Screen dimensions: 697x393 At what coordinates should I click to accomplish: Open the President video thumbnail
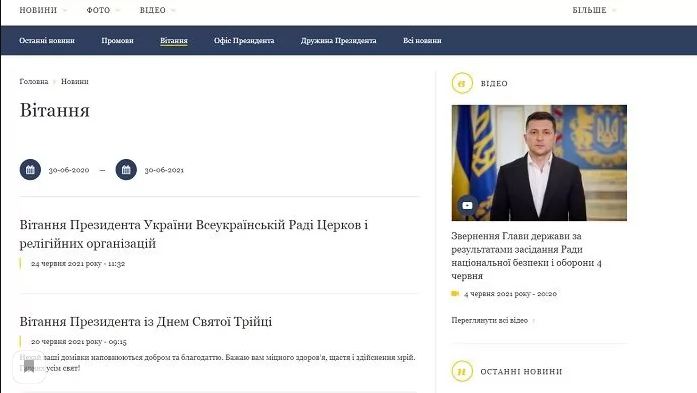(539, 163)
